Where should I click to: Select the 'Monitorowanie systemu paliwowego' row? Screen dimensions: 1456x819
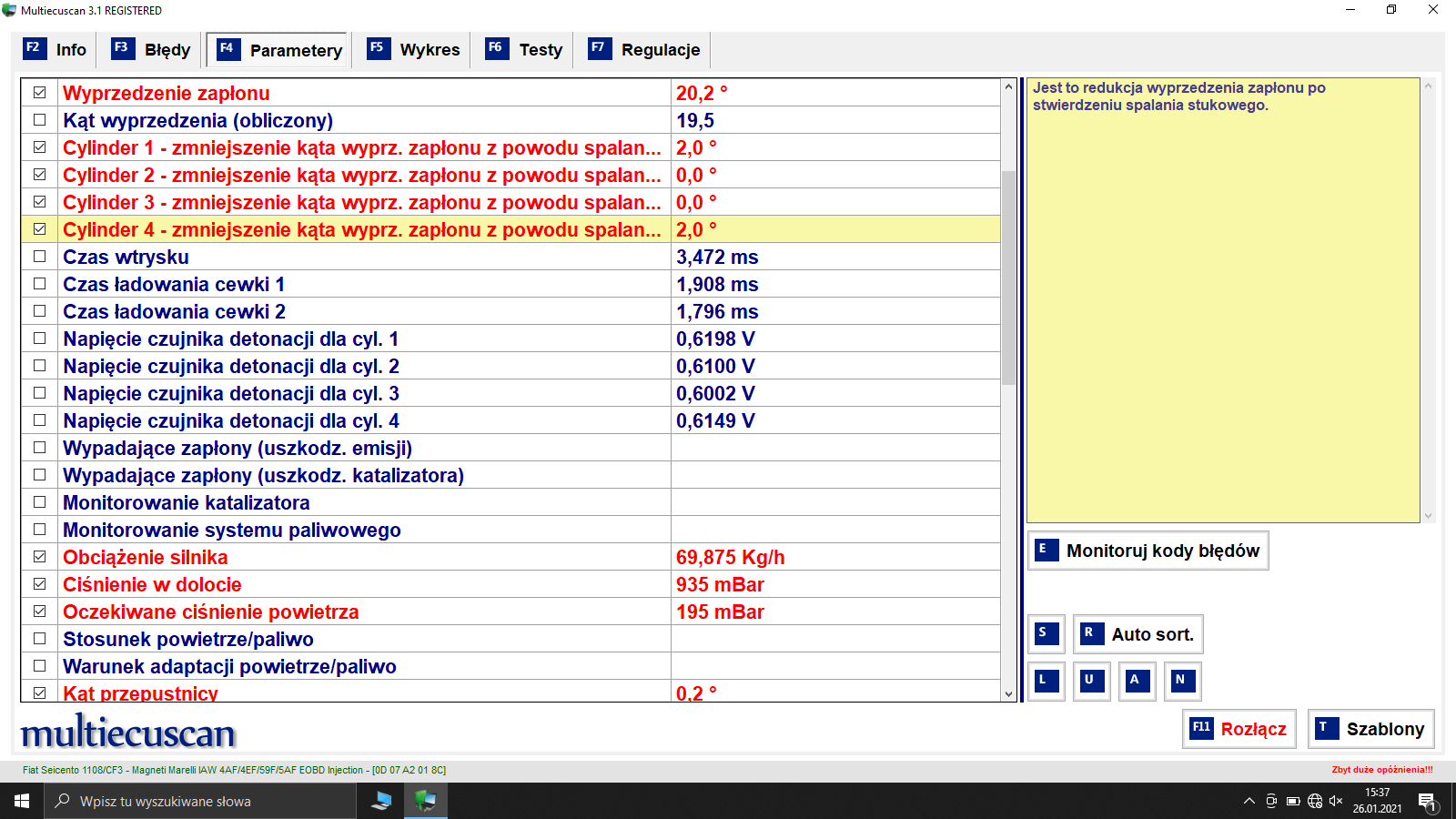pyautogui.click(x=511, y=530)
